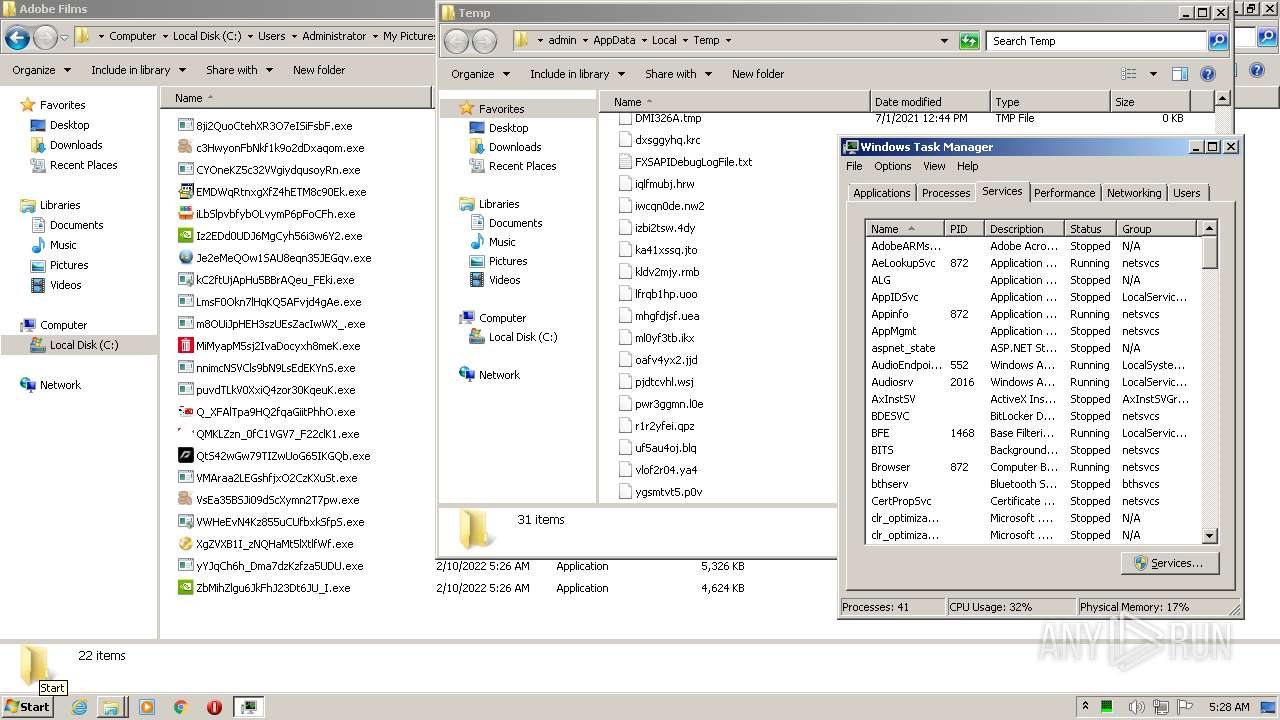Switch to Networking tab

click(1134, 193)
